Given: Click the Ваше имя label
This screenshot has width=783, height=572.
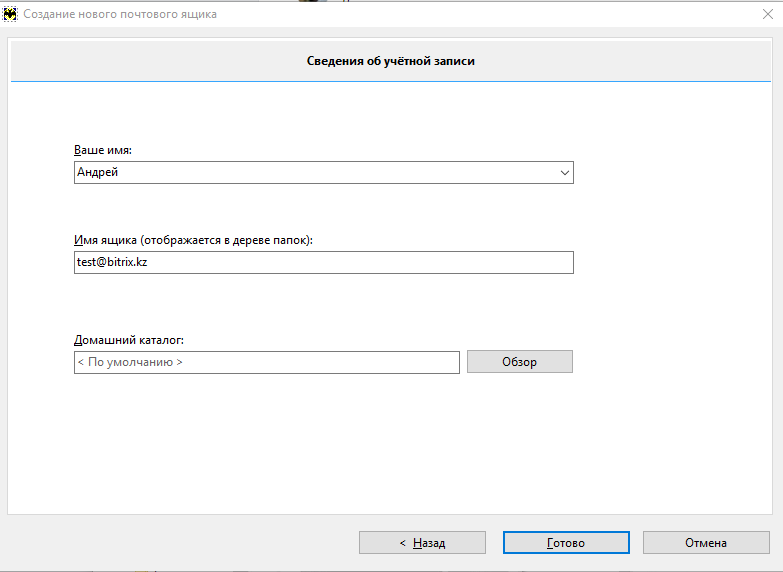Looking at the screenshot, I should coord(103,150).
